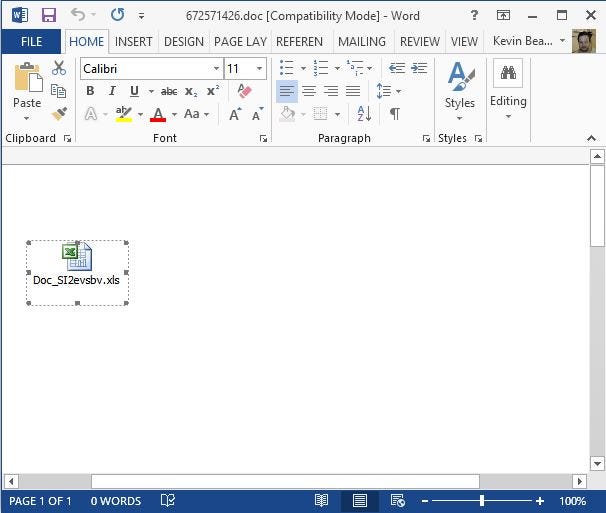Open the Borders dropdown arrow
Image resolution: width=606 pixels, height=513 pixels.
coord(337,114)
